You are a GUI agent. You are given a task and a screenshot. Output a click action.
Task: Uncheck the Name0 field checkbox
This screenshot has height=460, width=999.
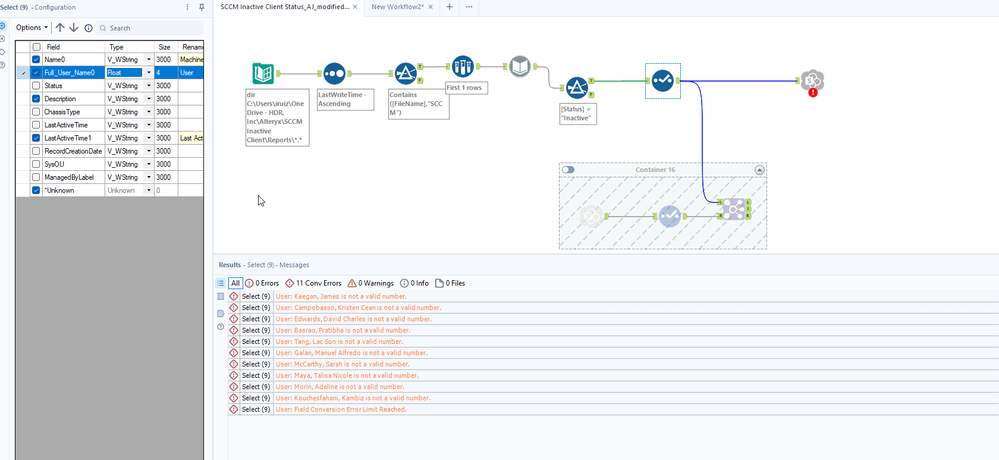(36, 59)
